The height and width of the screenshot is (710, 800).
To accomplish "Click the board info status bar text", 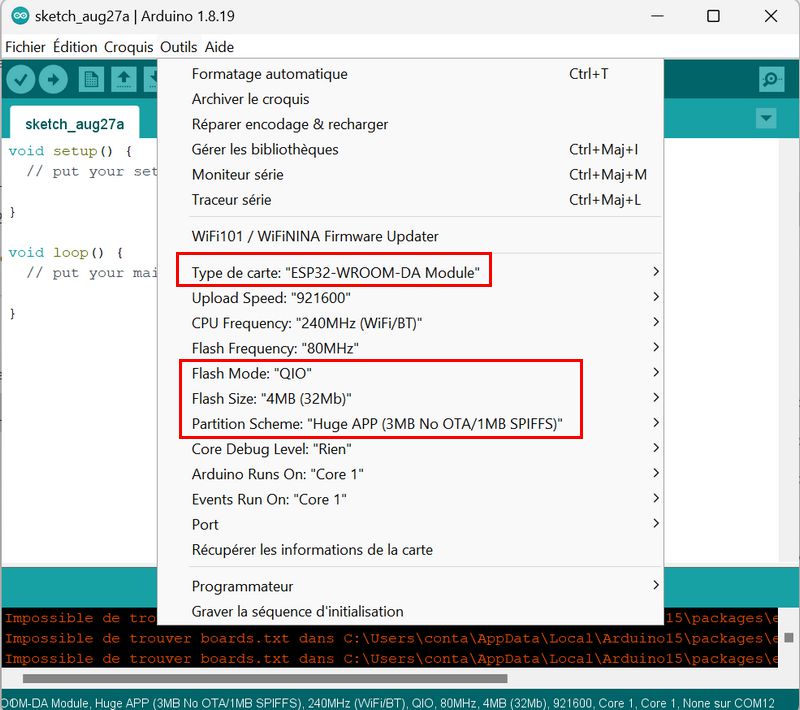I will (x=388, y=703).
